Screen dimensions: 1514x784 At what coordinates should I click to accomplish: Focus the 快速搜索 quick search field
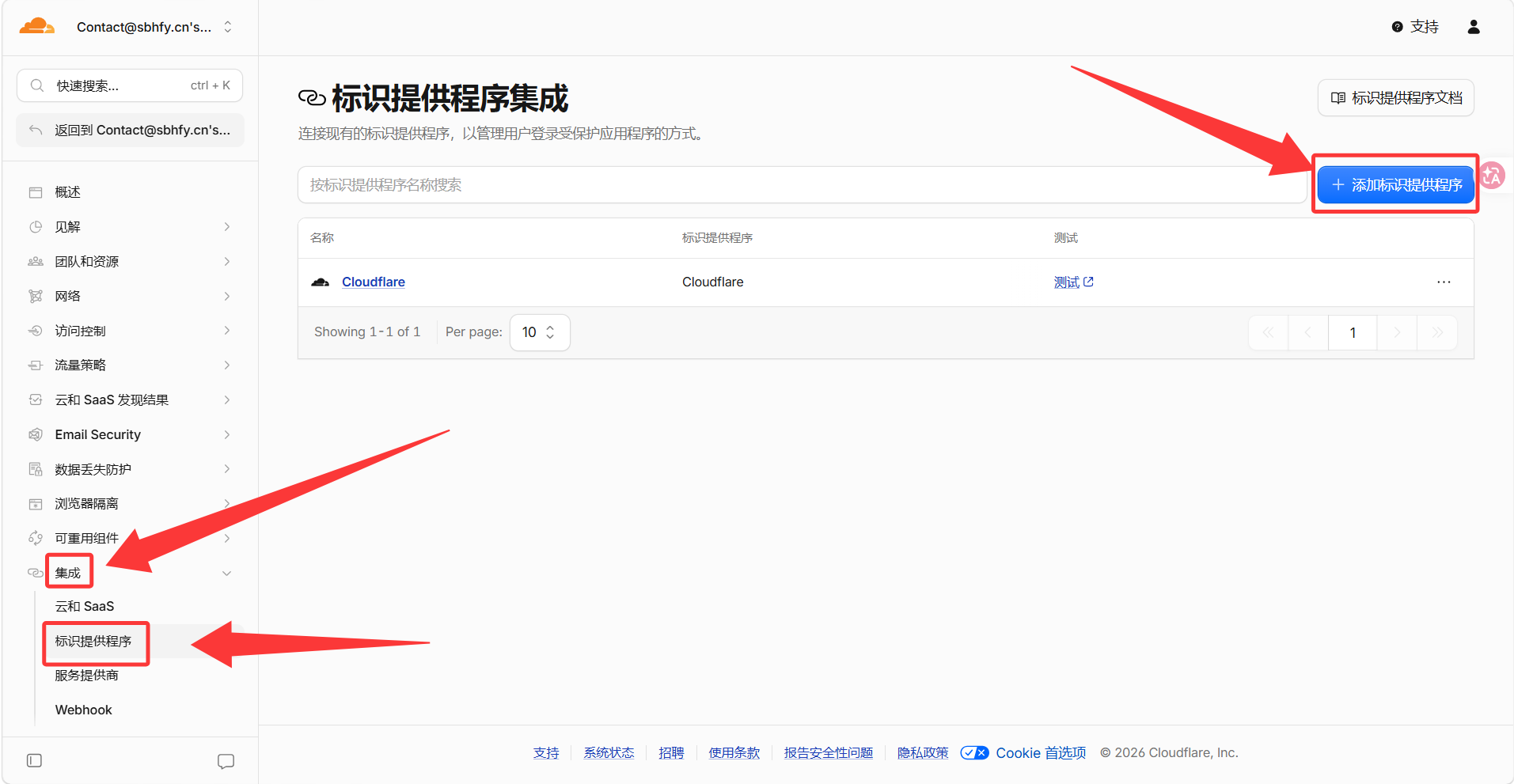tap(130, 85)
